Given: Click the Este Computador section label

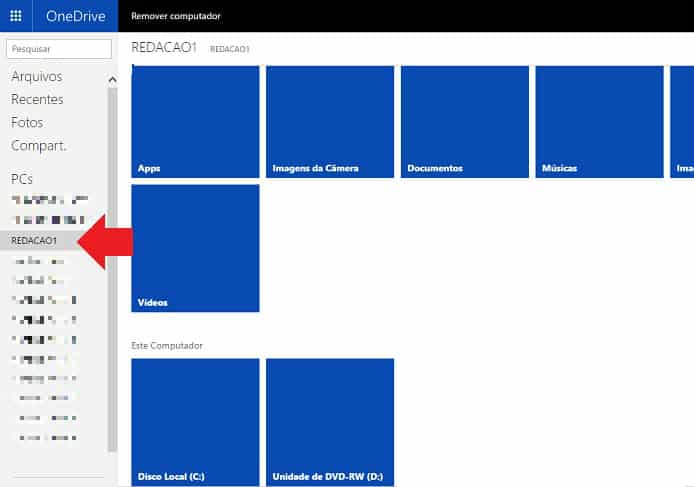Looking at the screenshot, I should 167,345.
